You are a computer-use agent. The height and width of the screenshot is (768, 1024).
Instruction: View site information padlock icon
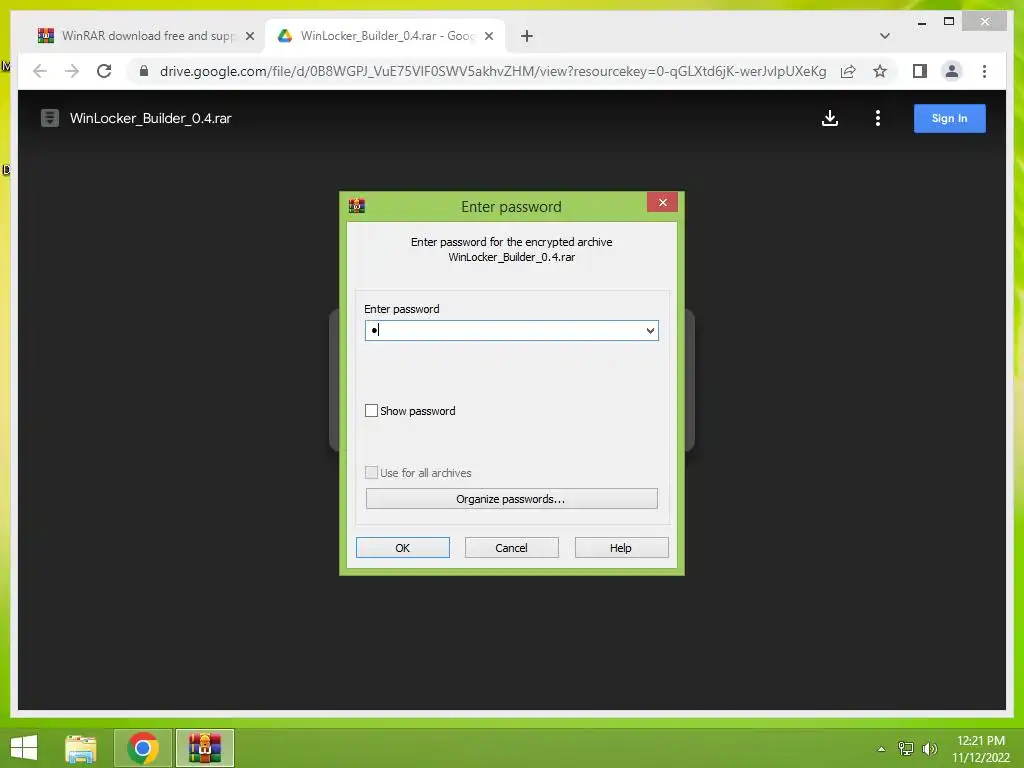point(144,71)
